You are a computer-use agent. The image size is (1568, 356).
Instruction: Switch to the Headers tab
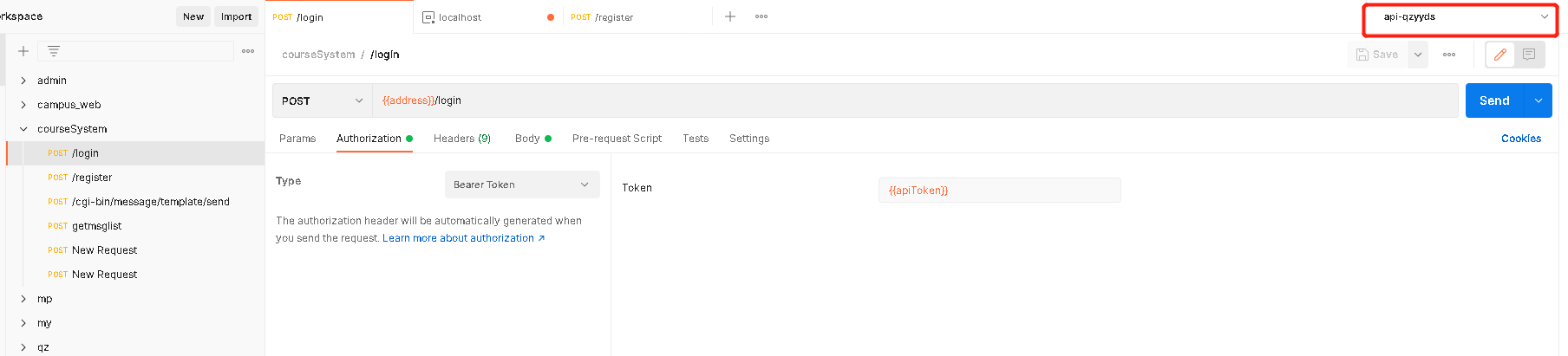click(461, 139)
